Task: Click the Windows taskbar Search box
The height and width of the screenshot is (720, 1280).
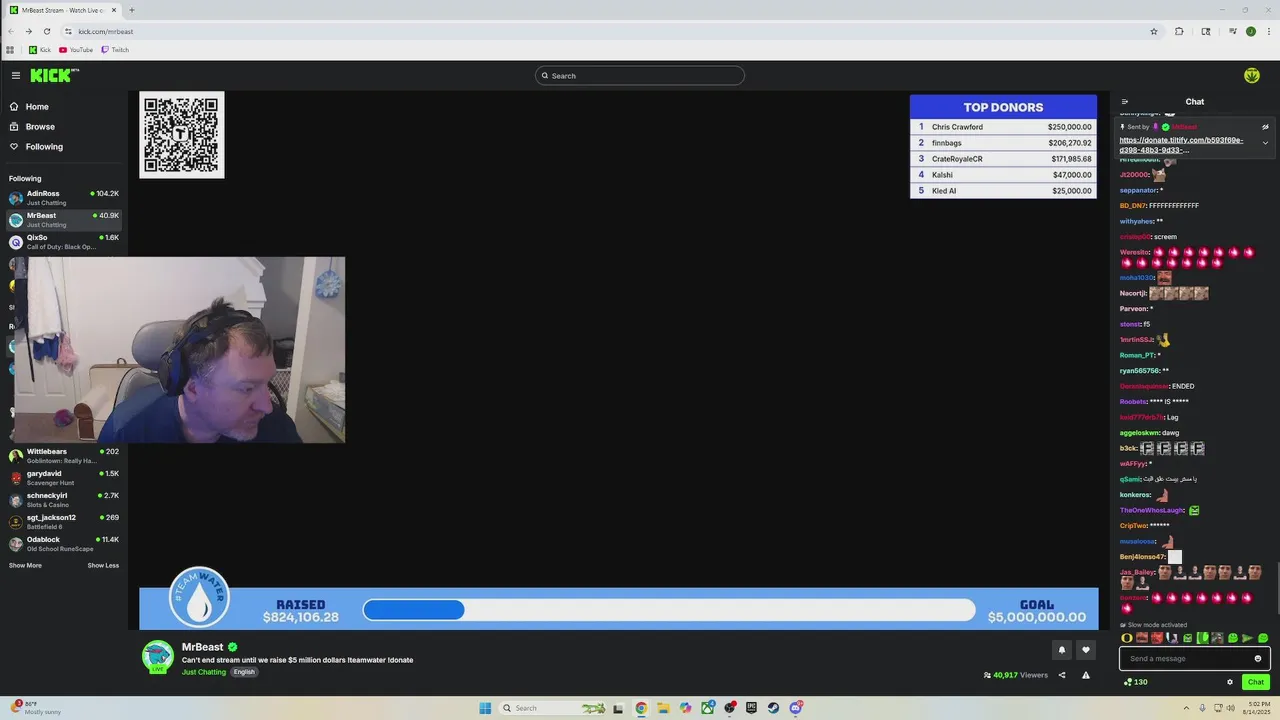Action: (555, 708)
